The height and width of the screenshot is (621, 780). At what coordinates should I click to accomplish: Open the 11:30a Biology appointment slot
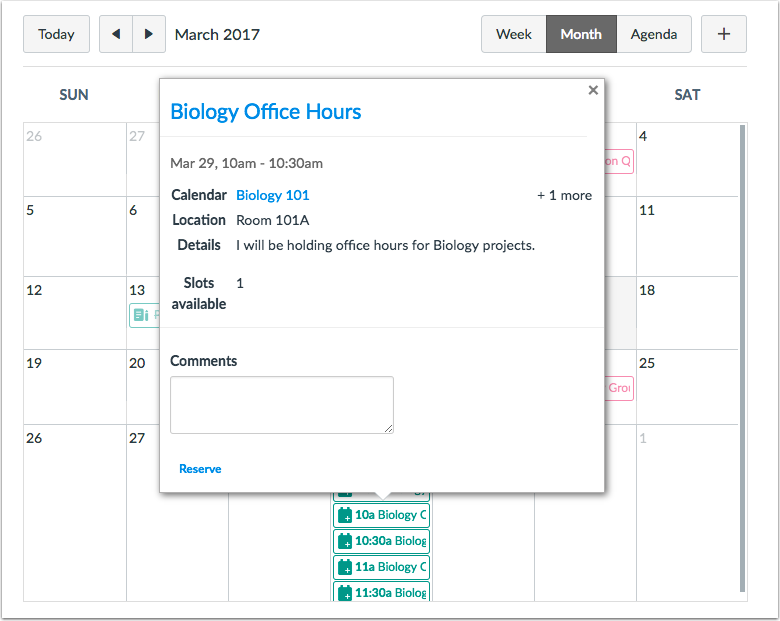[x=382, y=592]
